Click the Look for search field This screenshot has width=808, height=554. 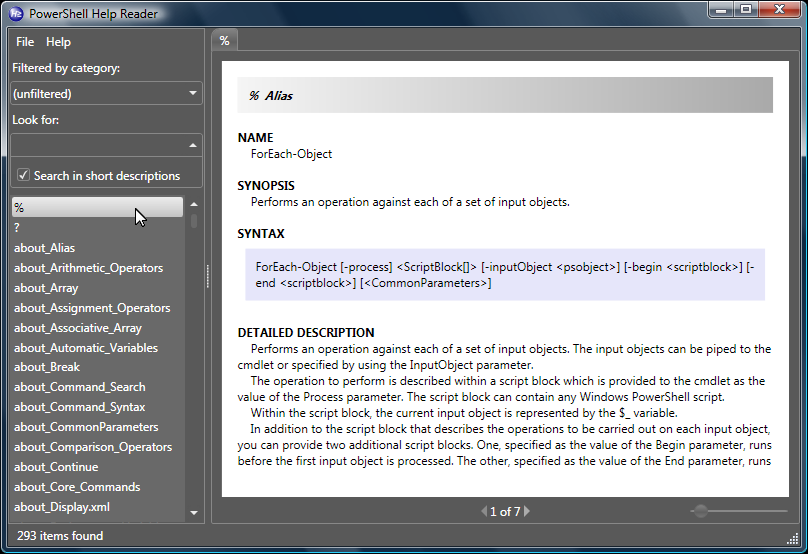[98, 145]
